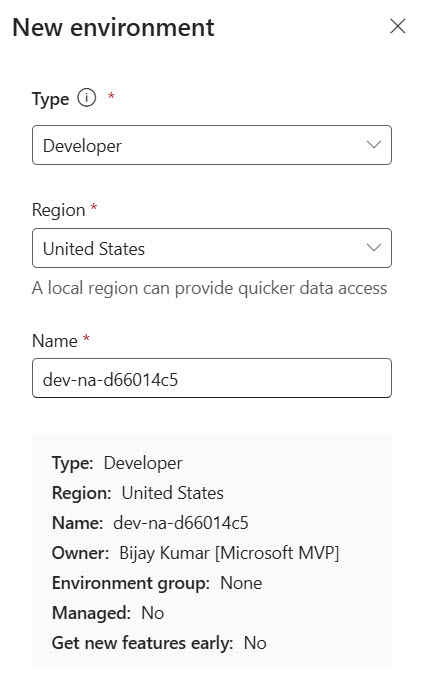This screenshot has width=423, height=683.
Task: Close the New environment panel
Action: [x=397, y=26]
